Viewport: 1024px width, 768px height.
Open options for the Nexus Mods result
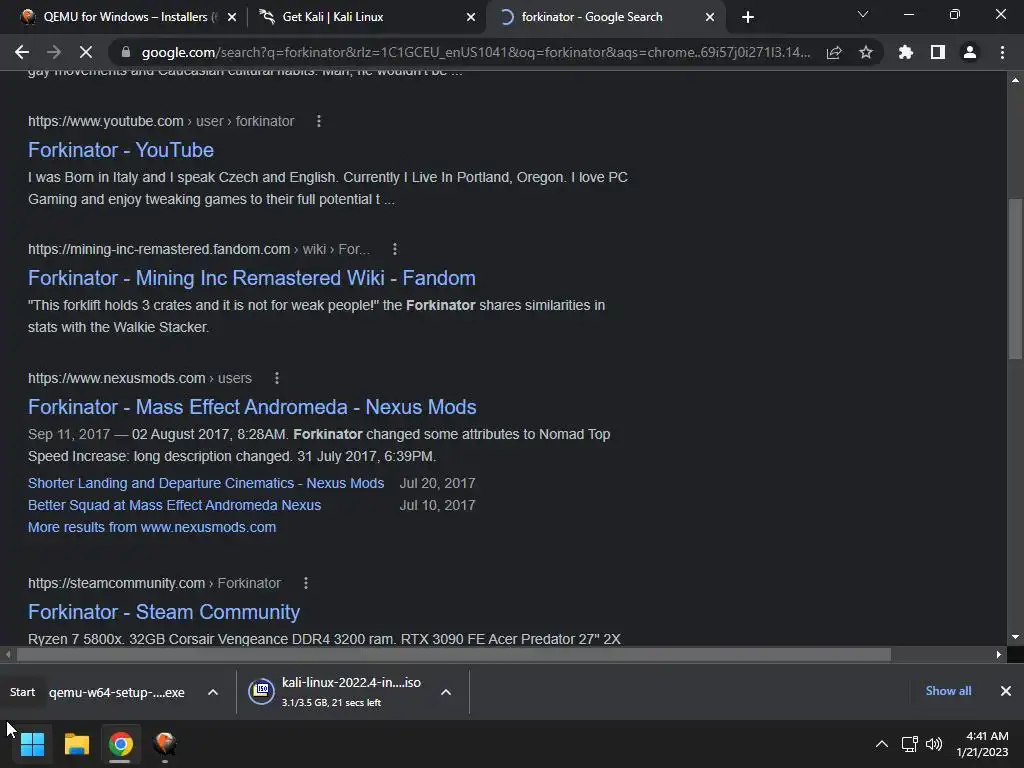click(277, 378)
